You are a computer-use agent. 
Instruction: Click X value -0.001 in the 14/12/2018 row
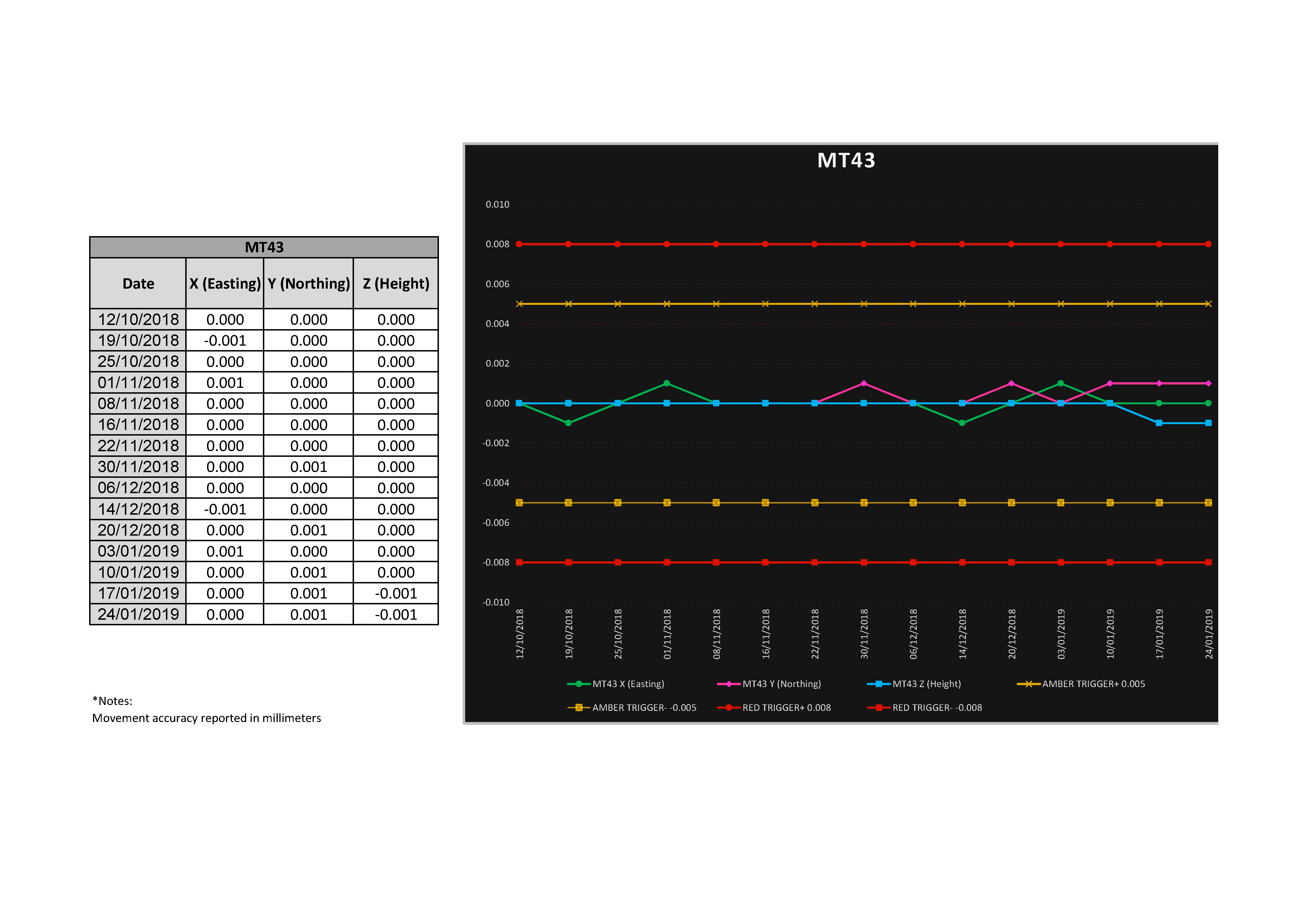(225, 509)
